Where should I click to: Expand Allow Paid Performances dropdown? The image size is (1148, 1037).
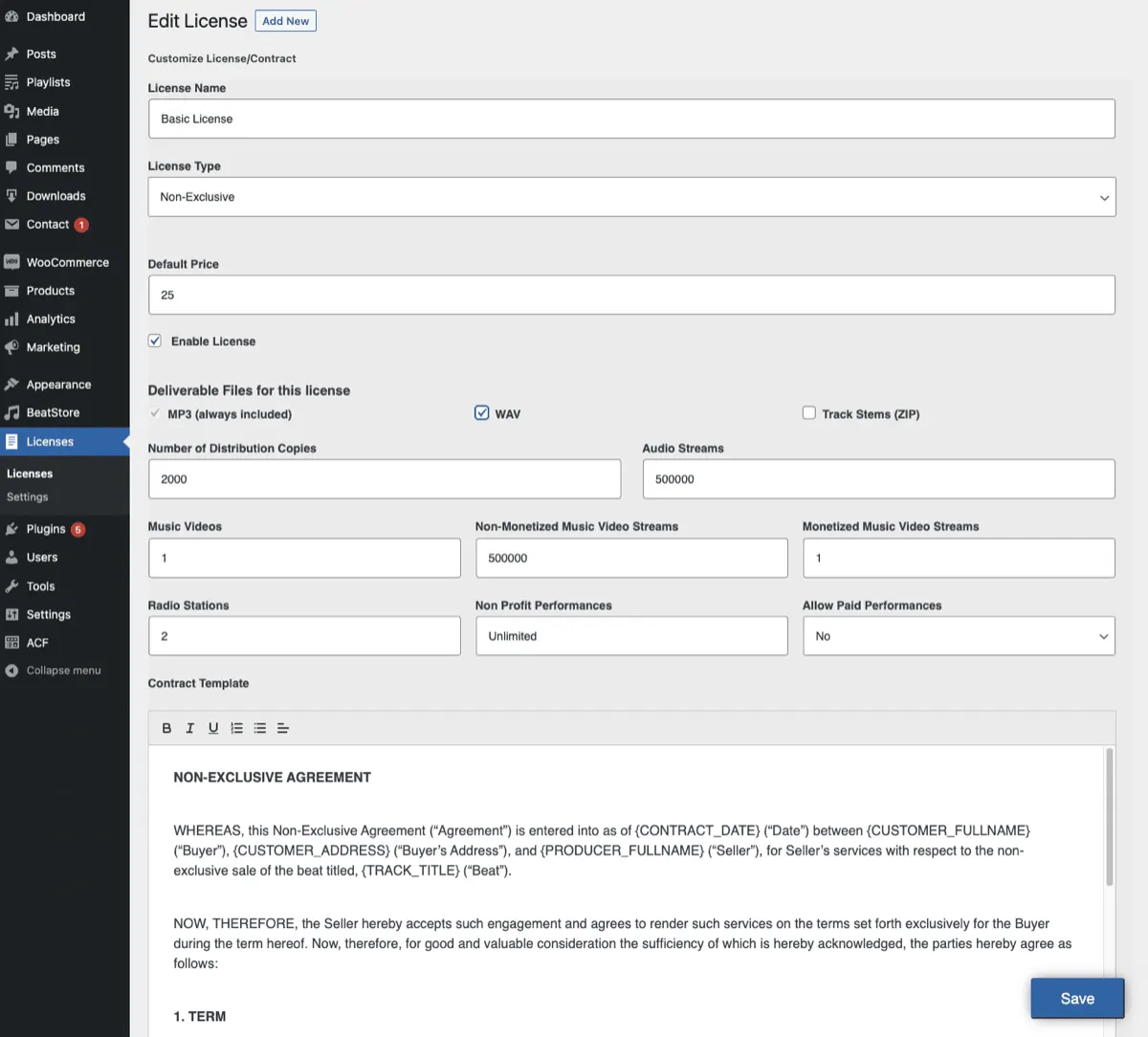(959, 636)
